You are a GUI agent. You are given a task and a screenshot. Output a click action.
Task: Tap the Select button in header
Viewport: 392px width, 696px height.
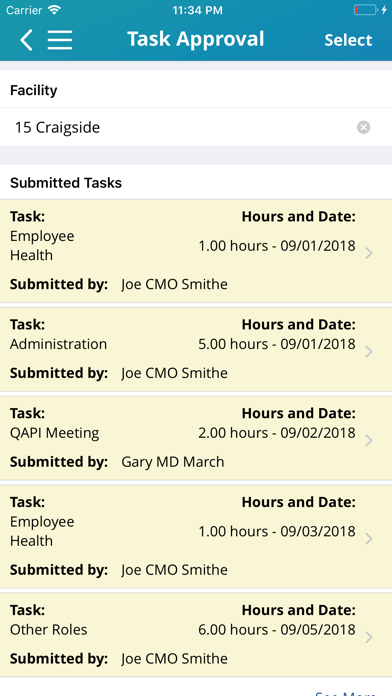(x=348, y=40)
